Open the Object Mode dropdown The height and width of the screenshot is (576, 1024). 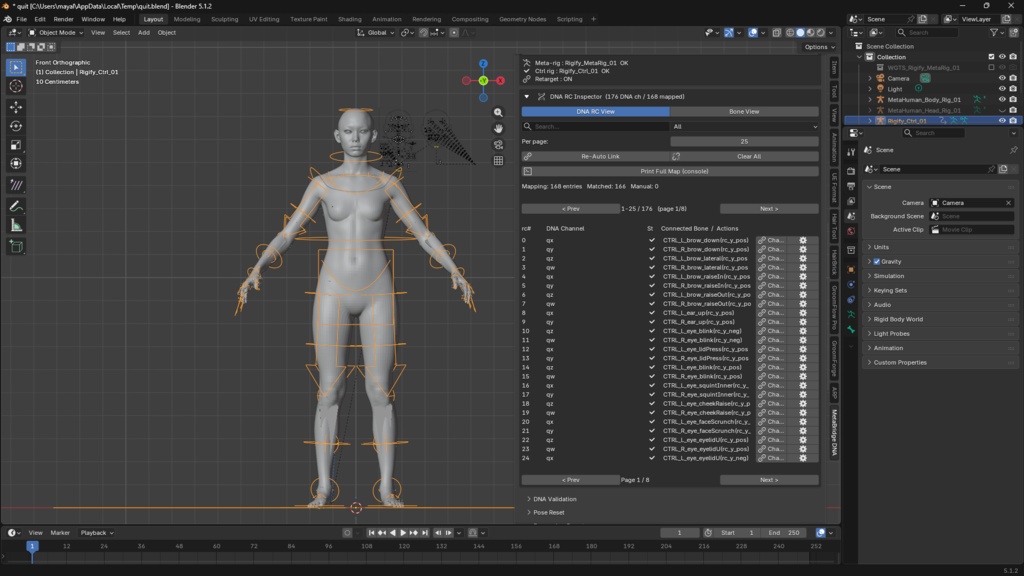point(56,33)
